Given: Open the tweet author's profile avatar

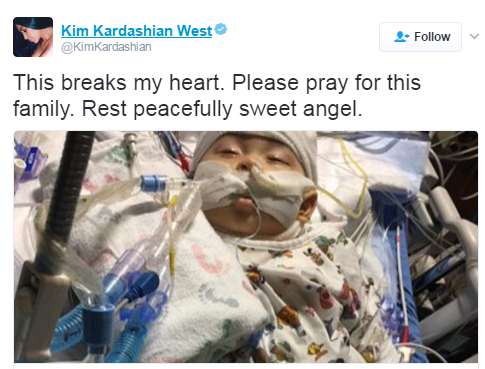Looking at the screenshot, I should pyautogui.click(x=33, y=37).
